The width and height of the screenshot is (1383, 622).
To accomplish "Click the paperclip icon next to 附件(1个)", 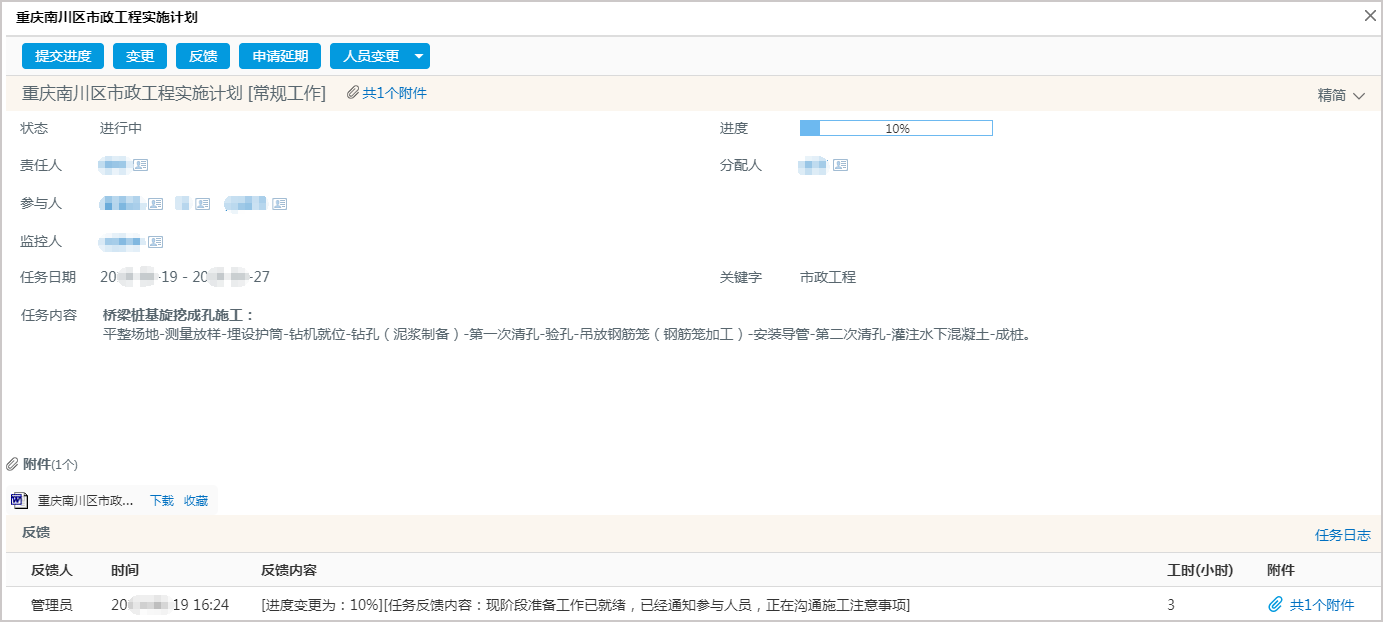I will (12, 463).
